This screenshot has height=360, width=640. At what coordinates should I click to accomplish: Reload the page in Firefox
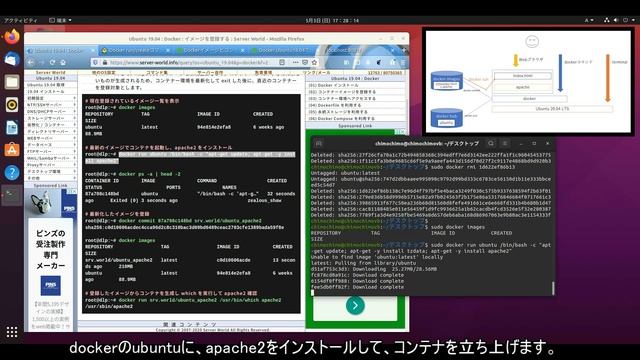(x=52, y=62)
